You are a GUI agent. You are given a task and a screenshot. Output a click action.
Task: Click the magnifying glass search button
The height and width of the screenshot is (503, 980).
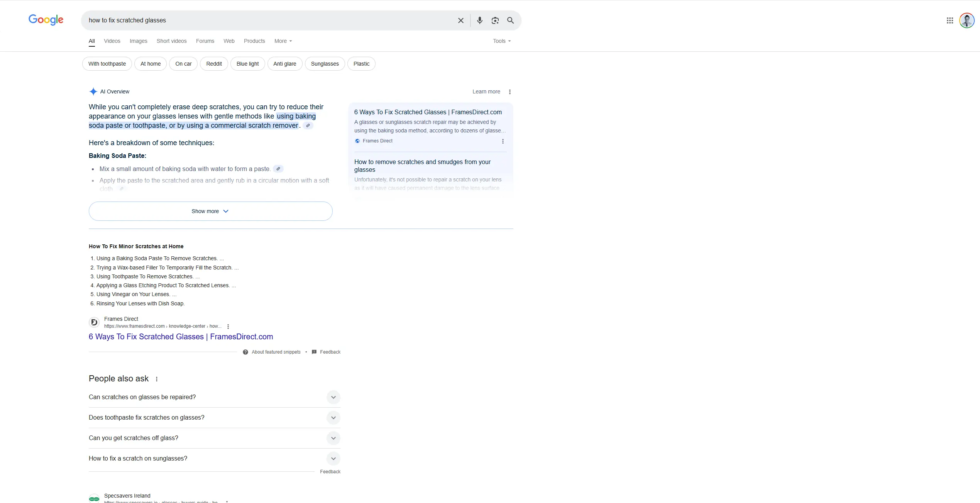click(511, 21)
